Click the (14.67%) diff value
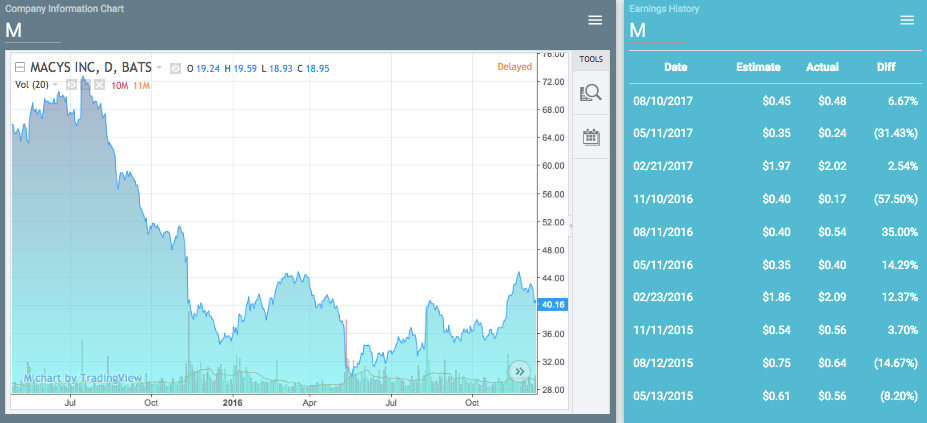Viewport: 927px width, 423px height. (x=896, y=363)
